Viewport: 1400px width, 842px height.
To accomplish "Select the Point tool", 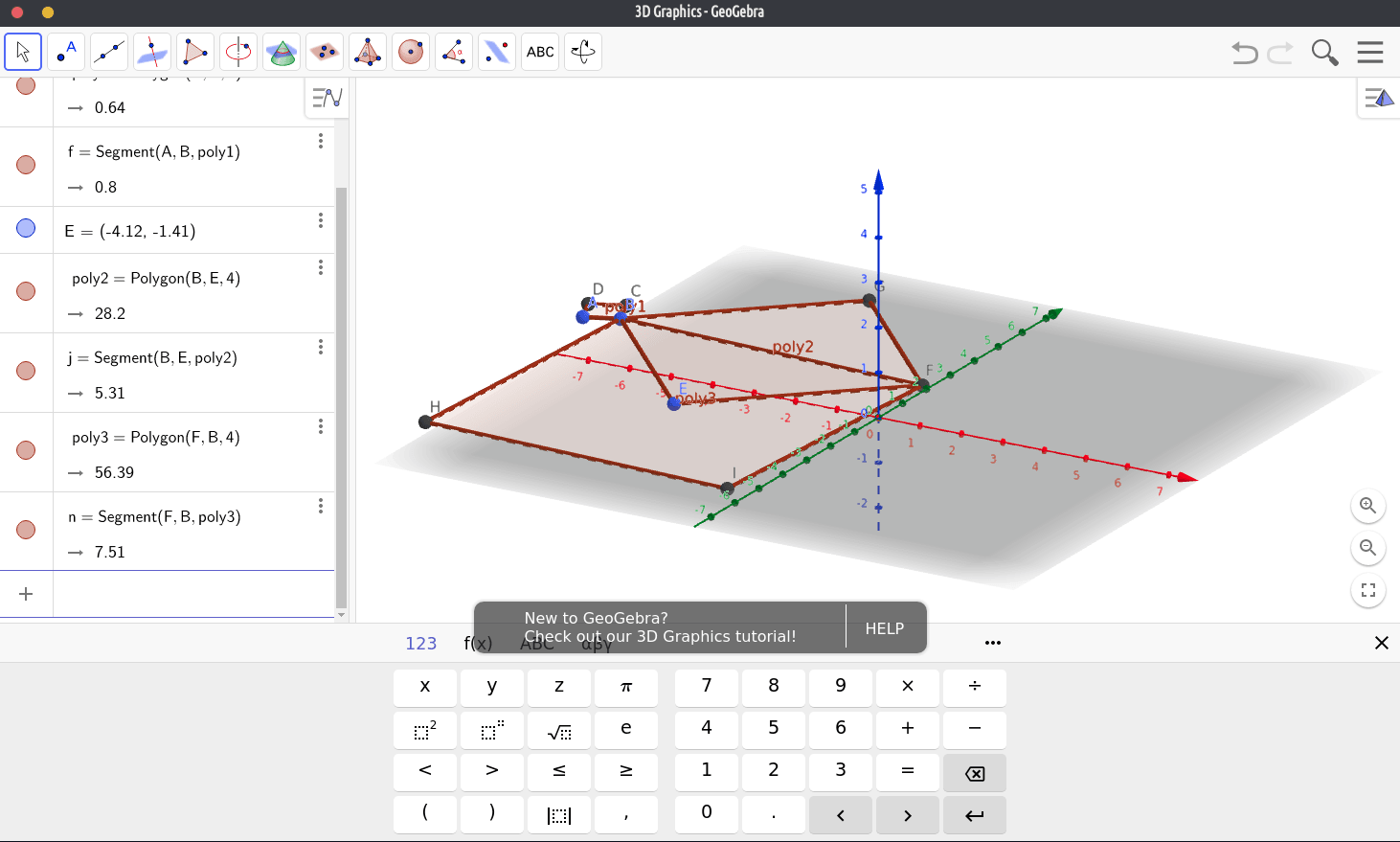I will coord(66,52).
